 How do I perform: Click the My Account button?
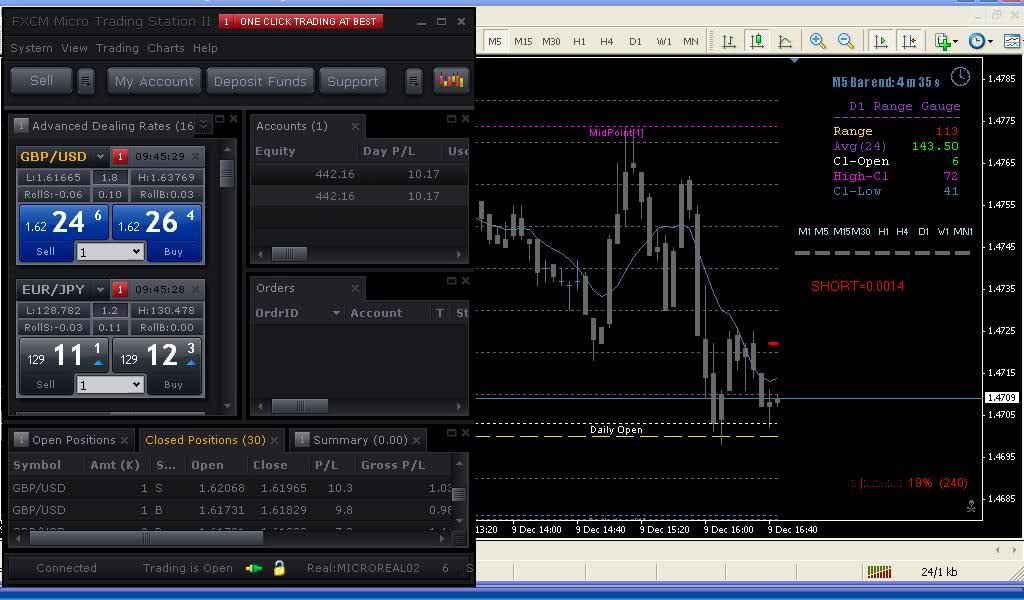(153, 81)
